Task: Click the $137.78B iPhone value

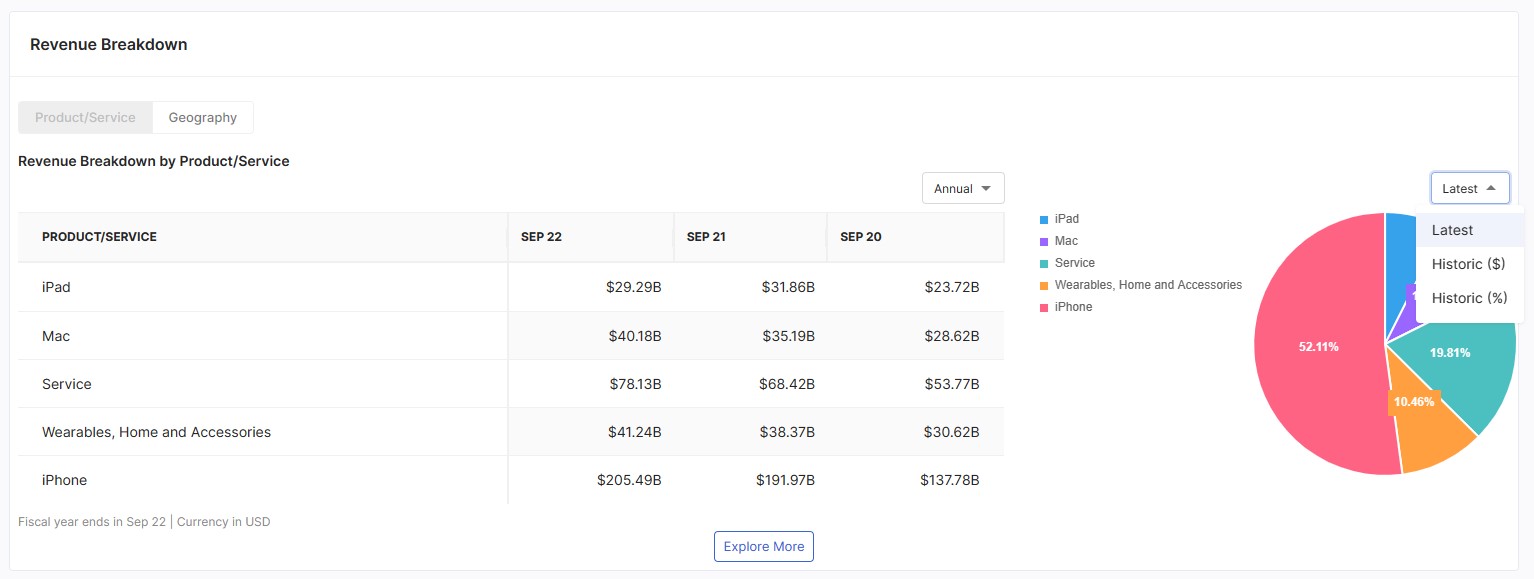Action: [950, 480]
